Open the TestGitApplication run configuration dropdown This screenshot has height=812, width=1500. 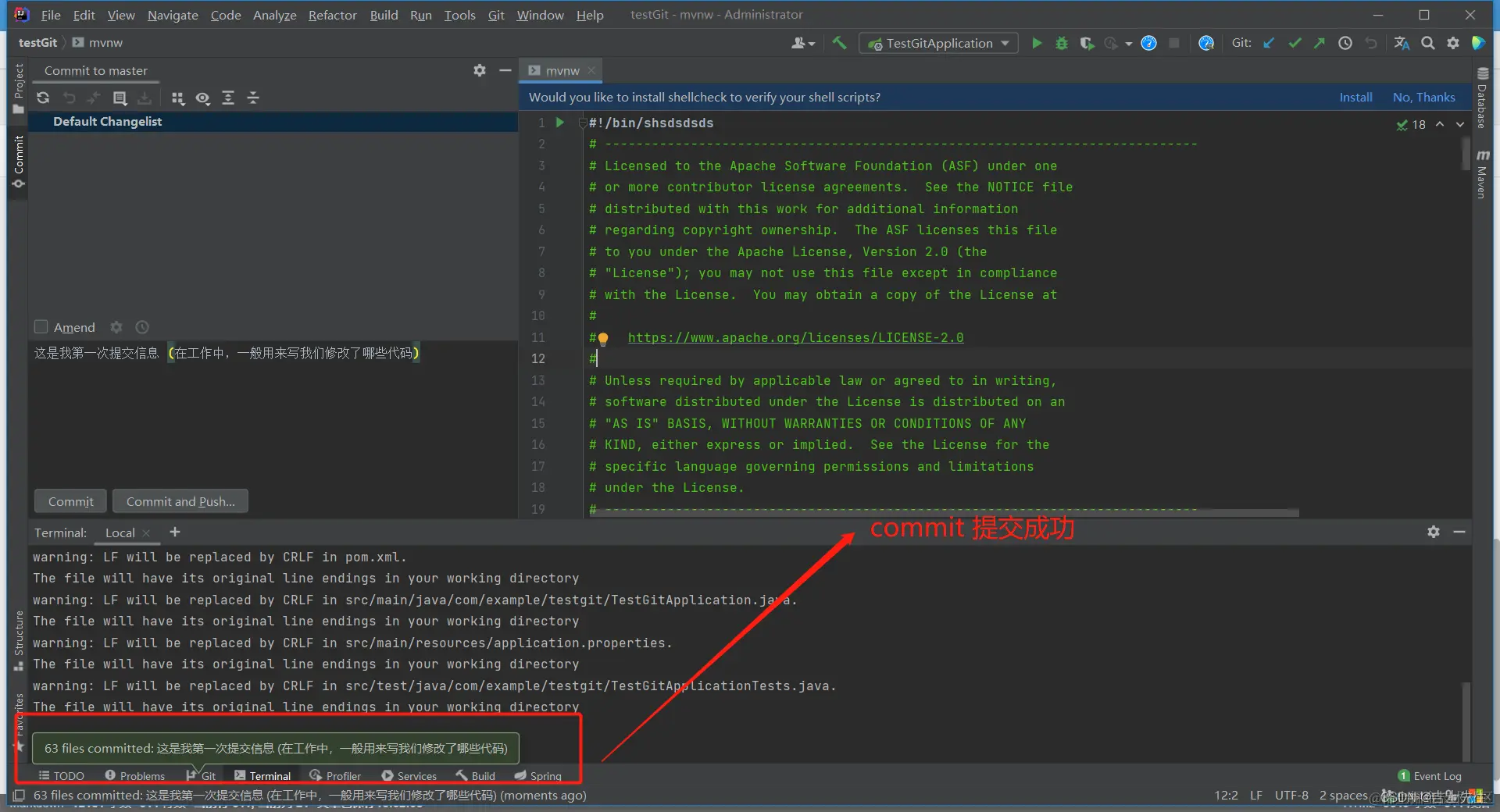point(938,43)
